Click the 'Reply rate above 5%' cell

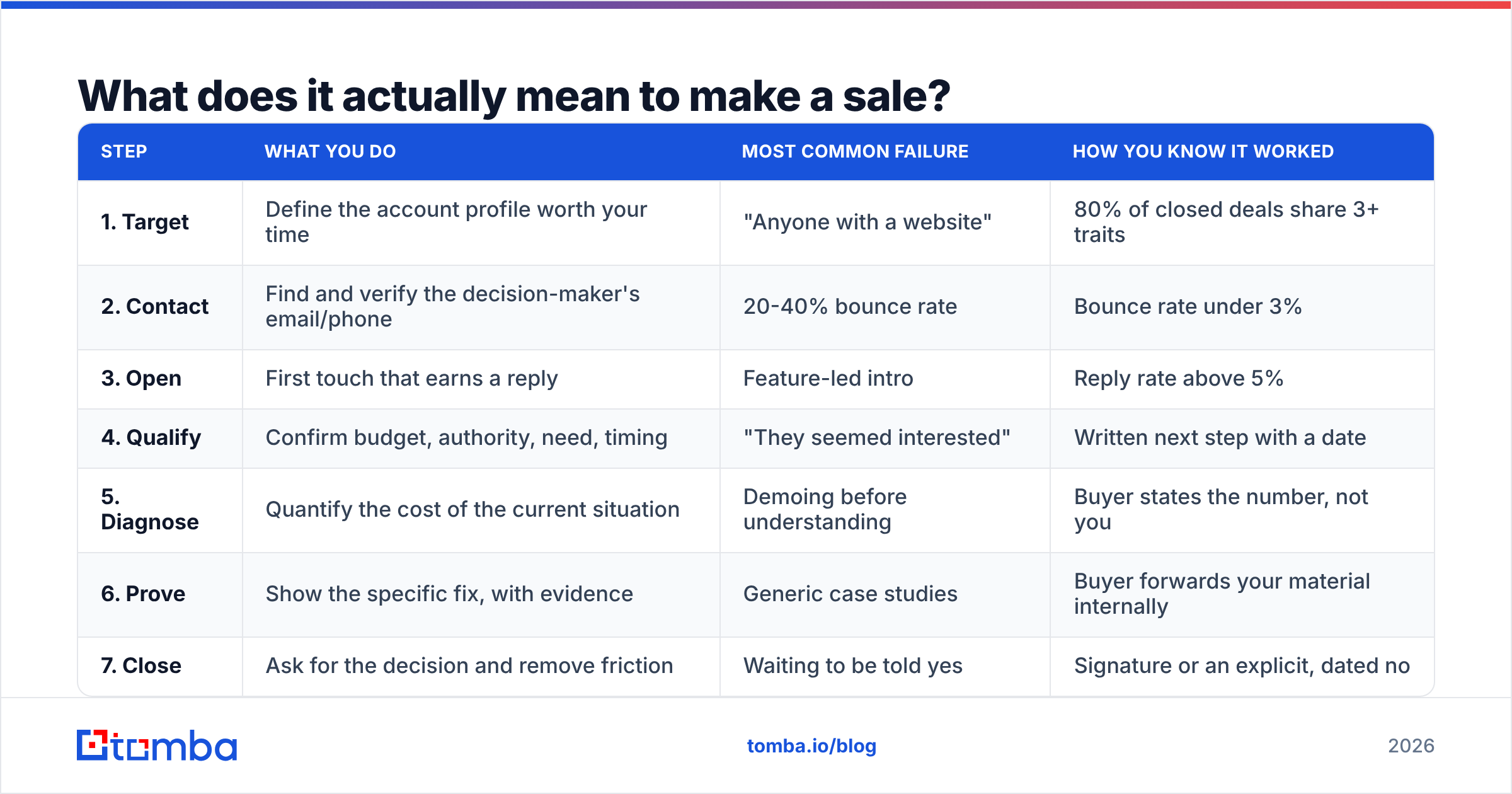click(1242, 379)
